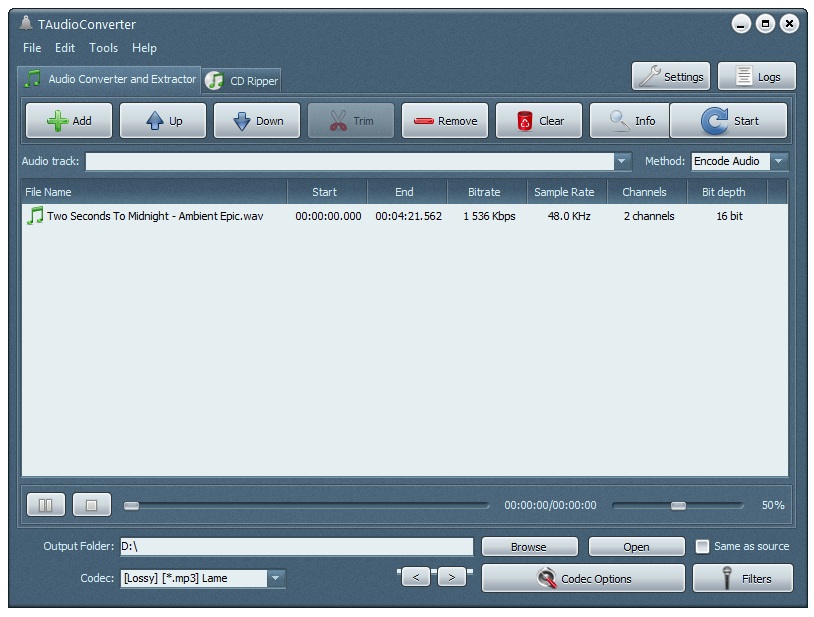This screenshot has height=617, width=814.
Task: Expand the Audio track dropdown
Action: (x=622, y=161)
